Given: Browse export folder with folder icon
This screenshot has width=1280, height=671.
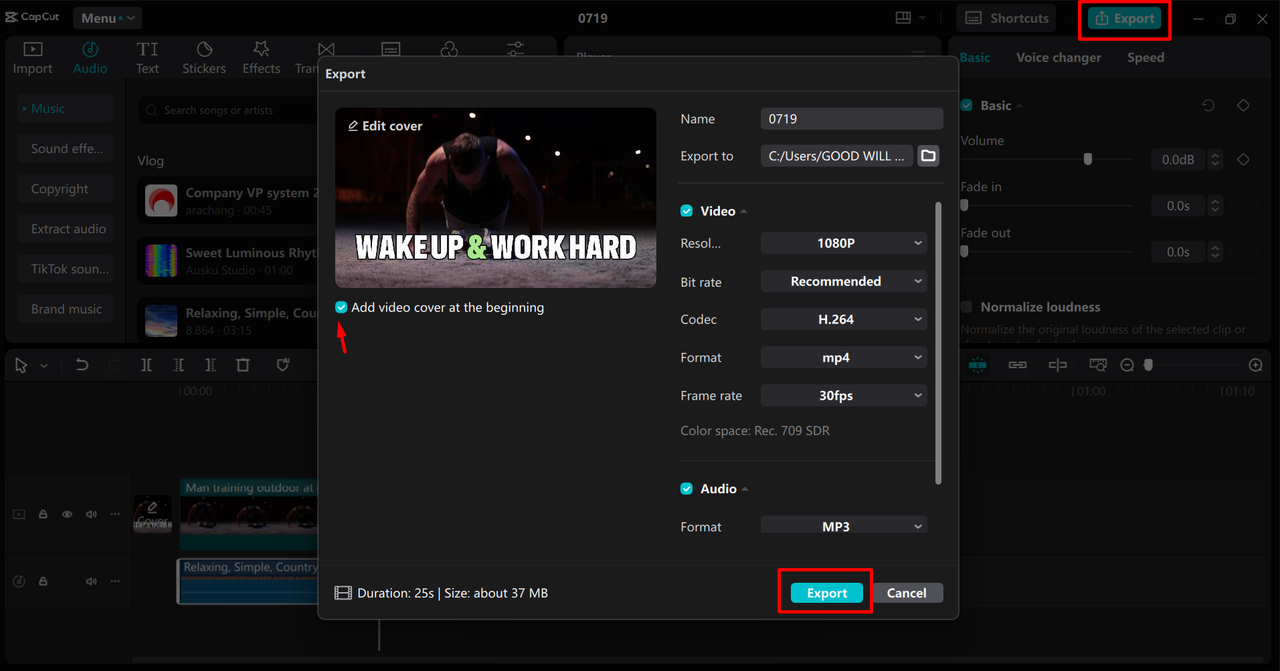Looking at the screenshot, I should [928, 156].
